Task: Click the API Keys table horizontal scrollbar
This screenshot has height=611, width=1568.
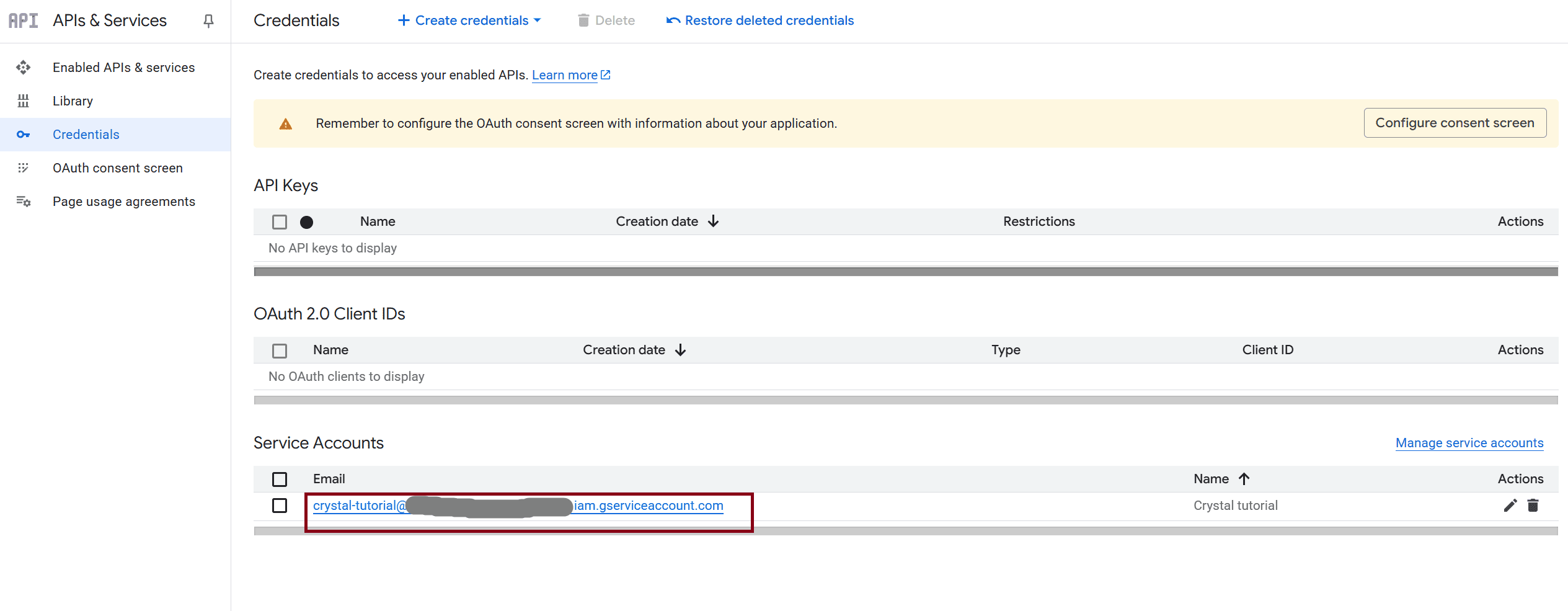Action: tap(905, 272)
